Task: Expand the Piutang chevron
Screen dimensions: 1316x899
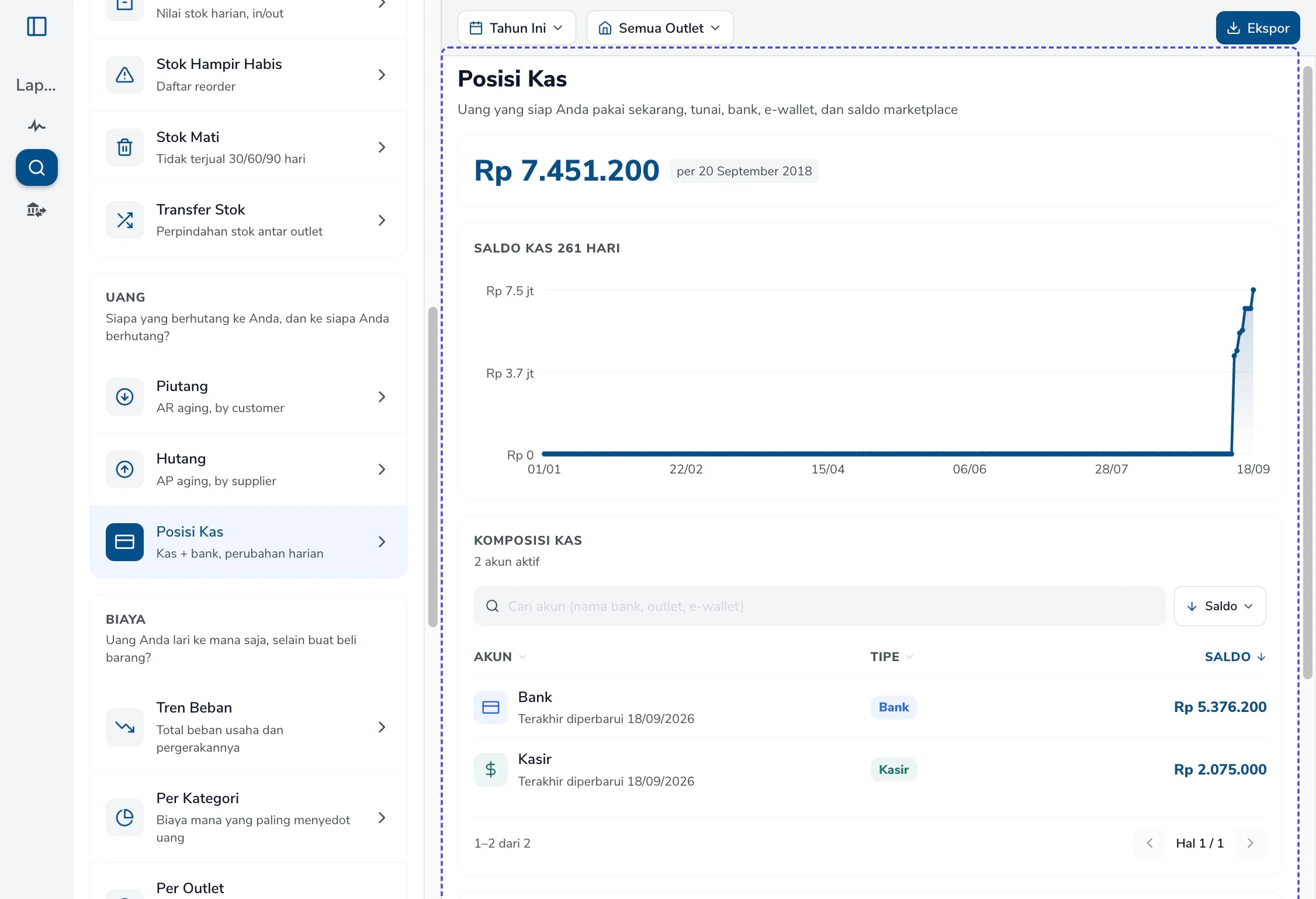Action: [382, 397]
